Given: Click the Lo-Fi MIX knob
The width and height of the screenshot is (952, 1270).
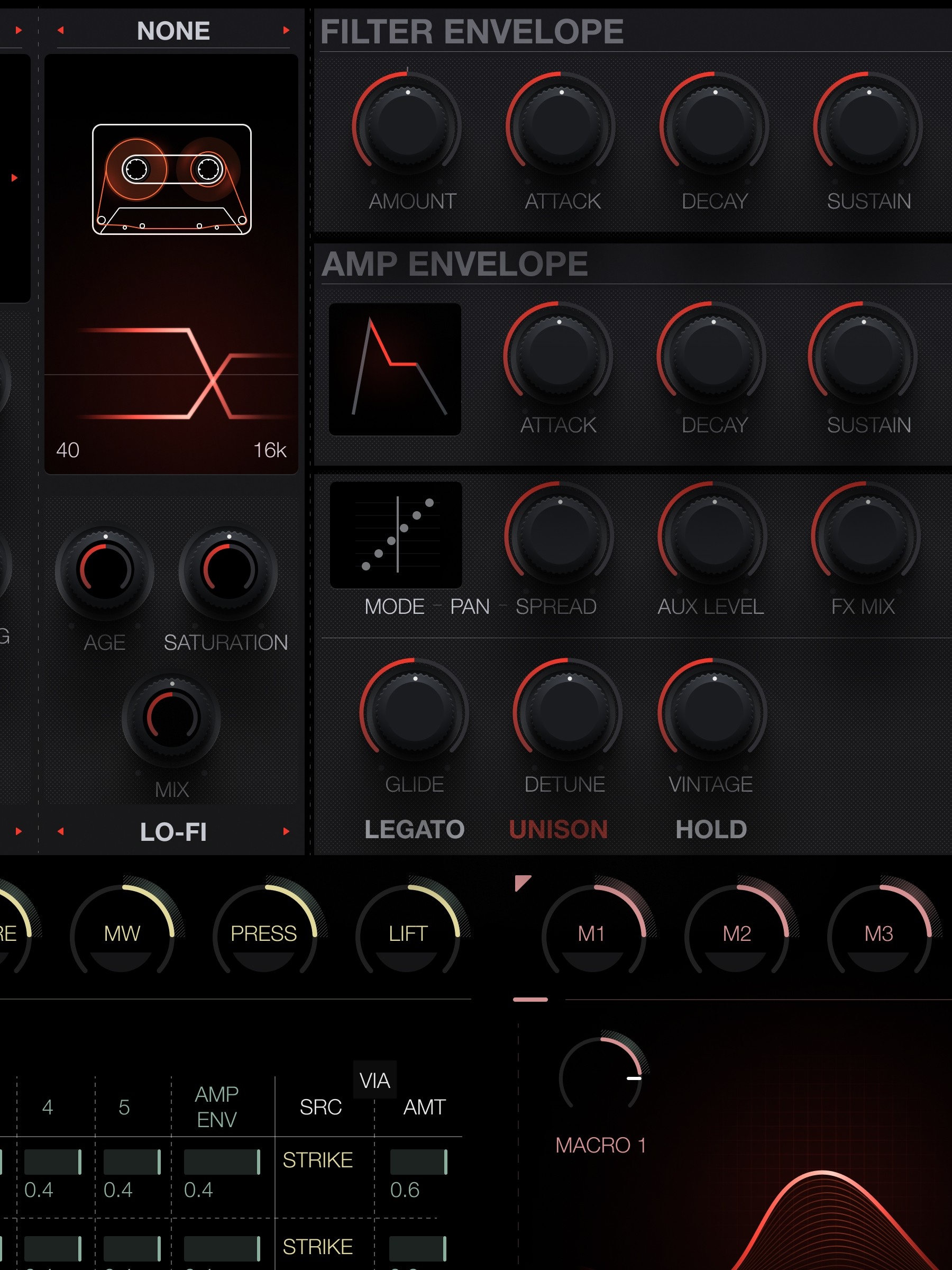Looking at the screenshot, I should [x=171, y=719].
